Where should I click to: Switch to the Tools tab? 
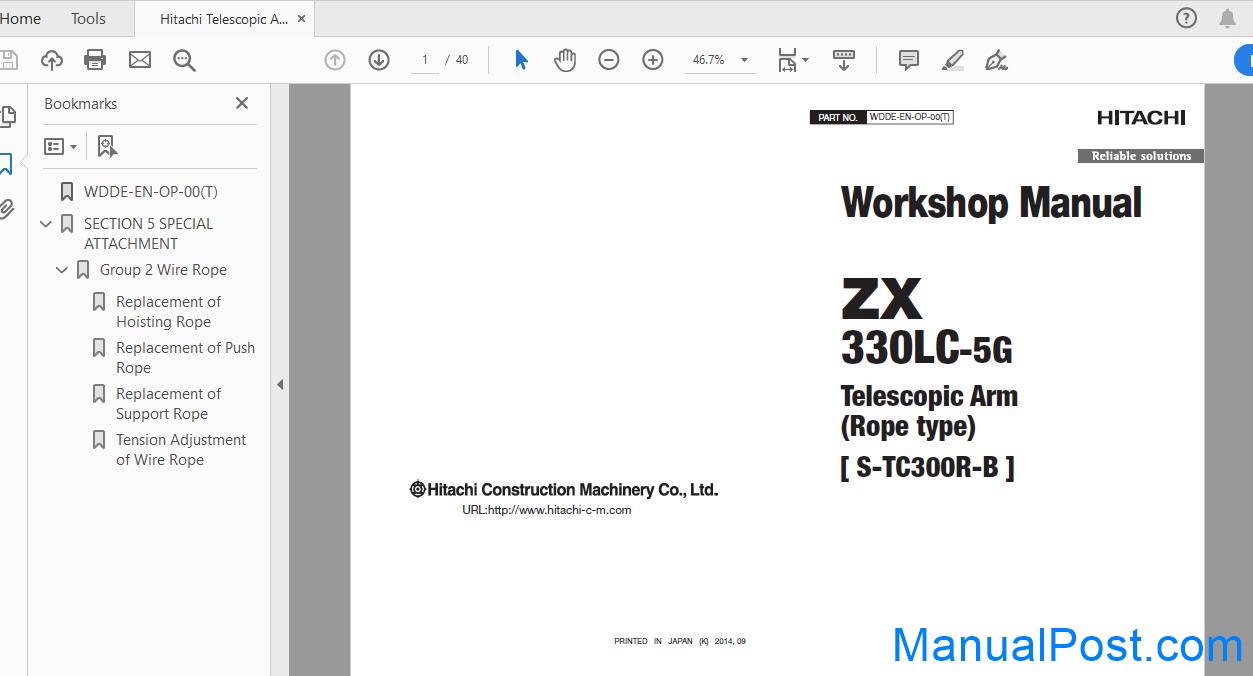(x=88, y=18)
